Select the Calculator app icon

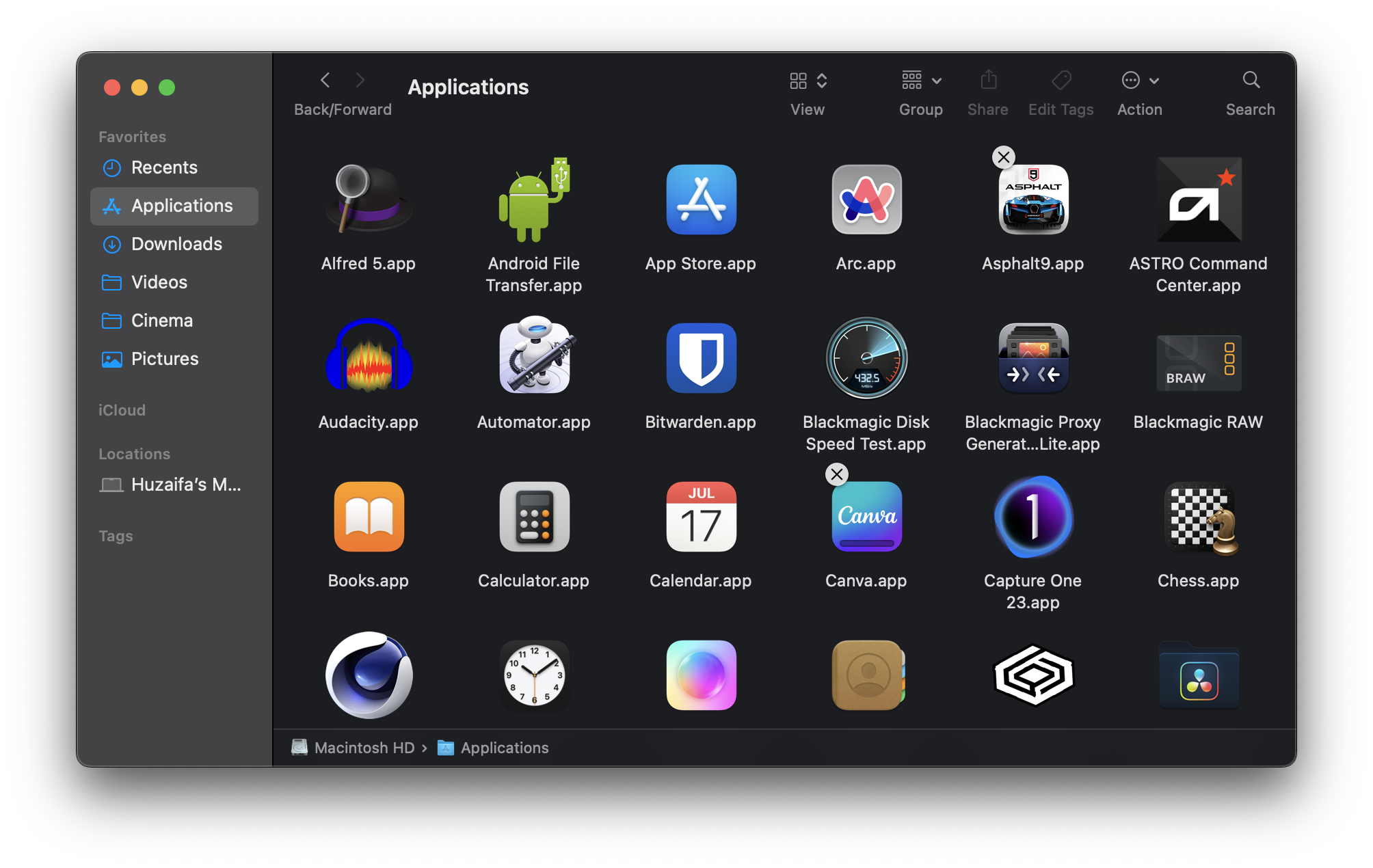[534, 517]
